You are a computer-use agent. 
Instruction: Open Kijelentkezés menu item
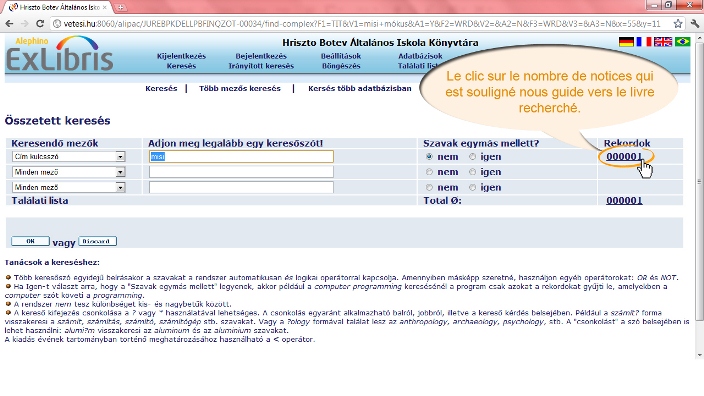pos(181,56)
